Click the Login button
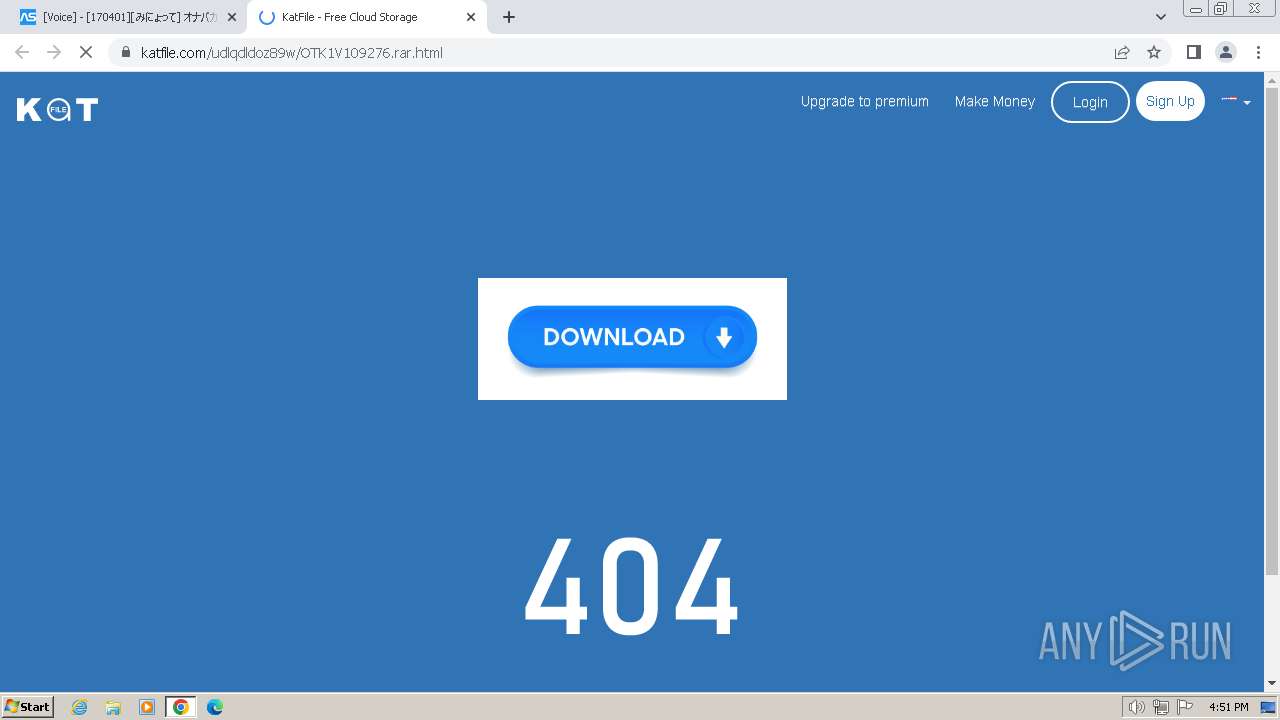Screen dimensions: 1280x720 [1090, 102]
